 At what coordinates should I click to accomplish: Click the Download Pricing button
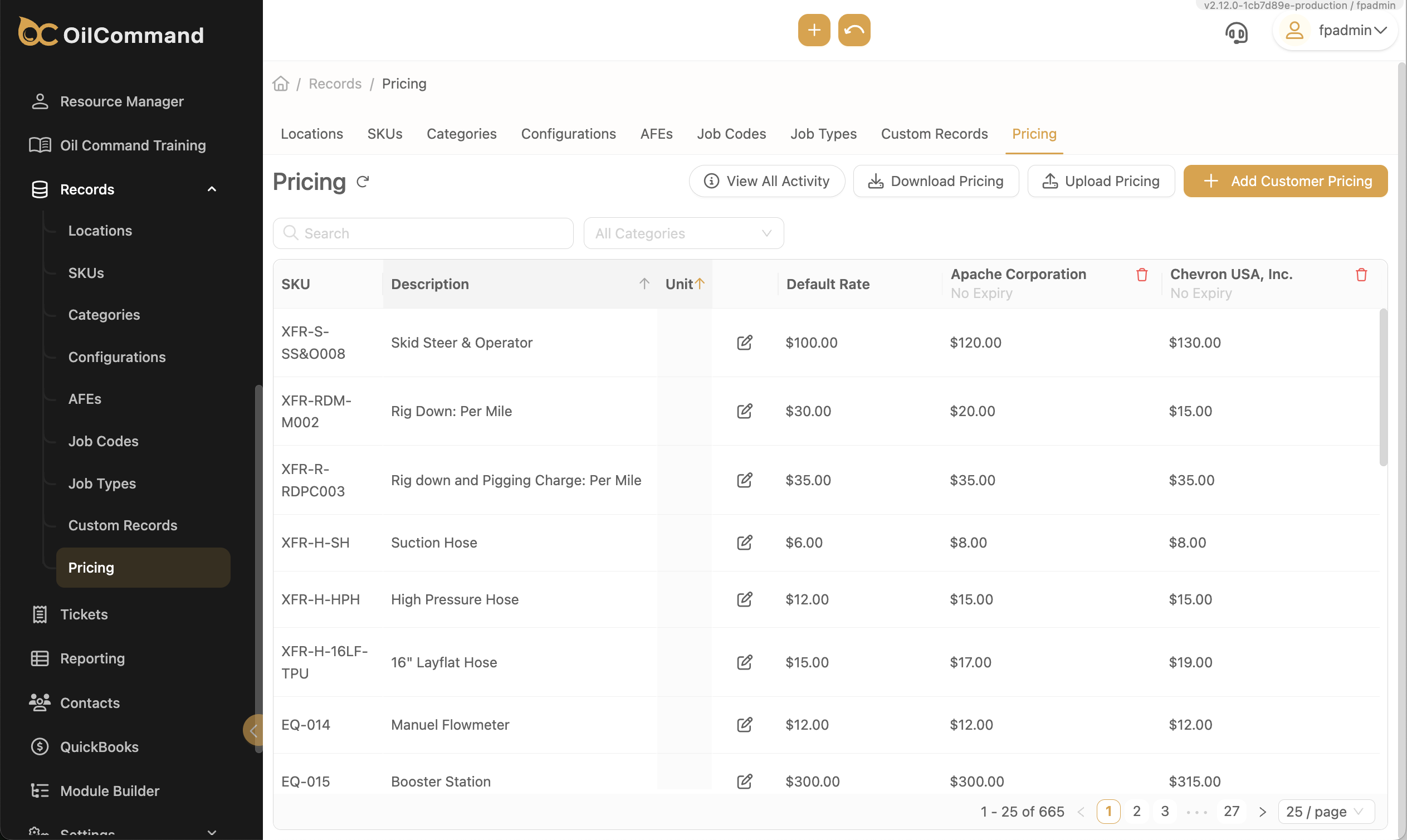(936, 181)
